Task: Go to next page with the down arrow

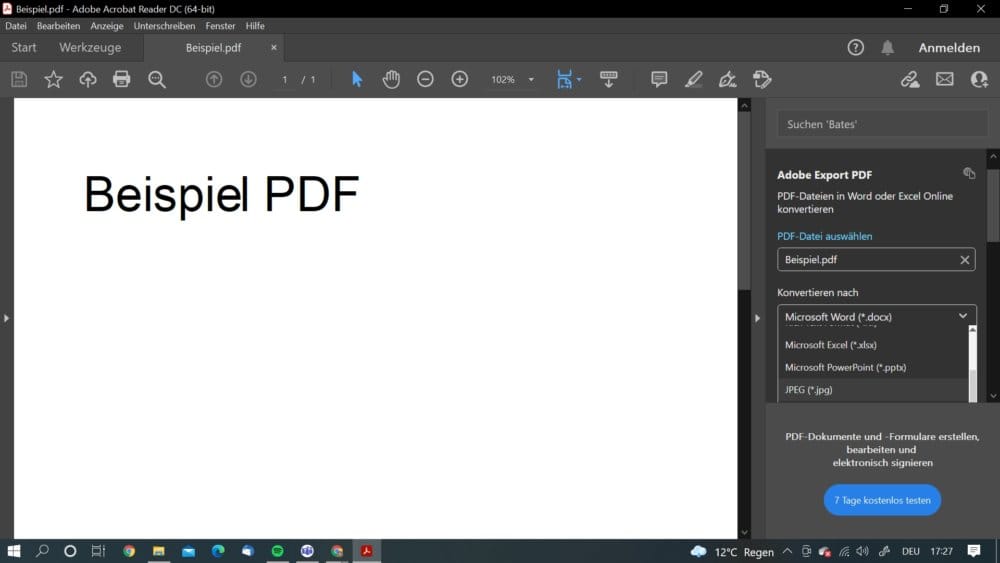Action: pos(248,79)
